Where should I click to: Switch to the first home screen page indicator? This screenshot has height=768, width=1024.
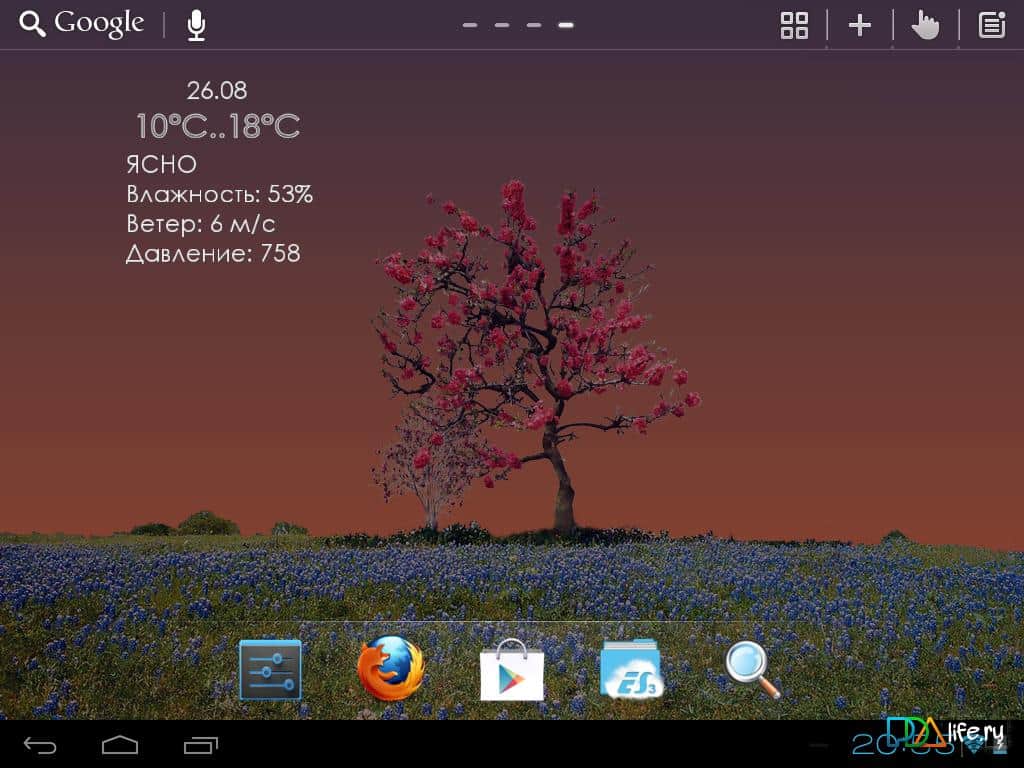point(470,25)
